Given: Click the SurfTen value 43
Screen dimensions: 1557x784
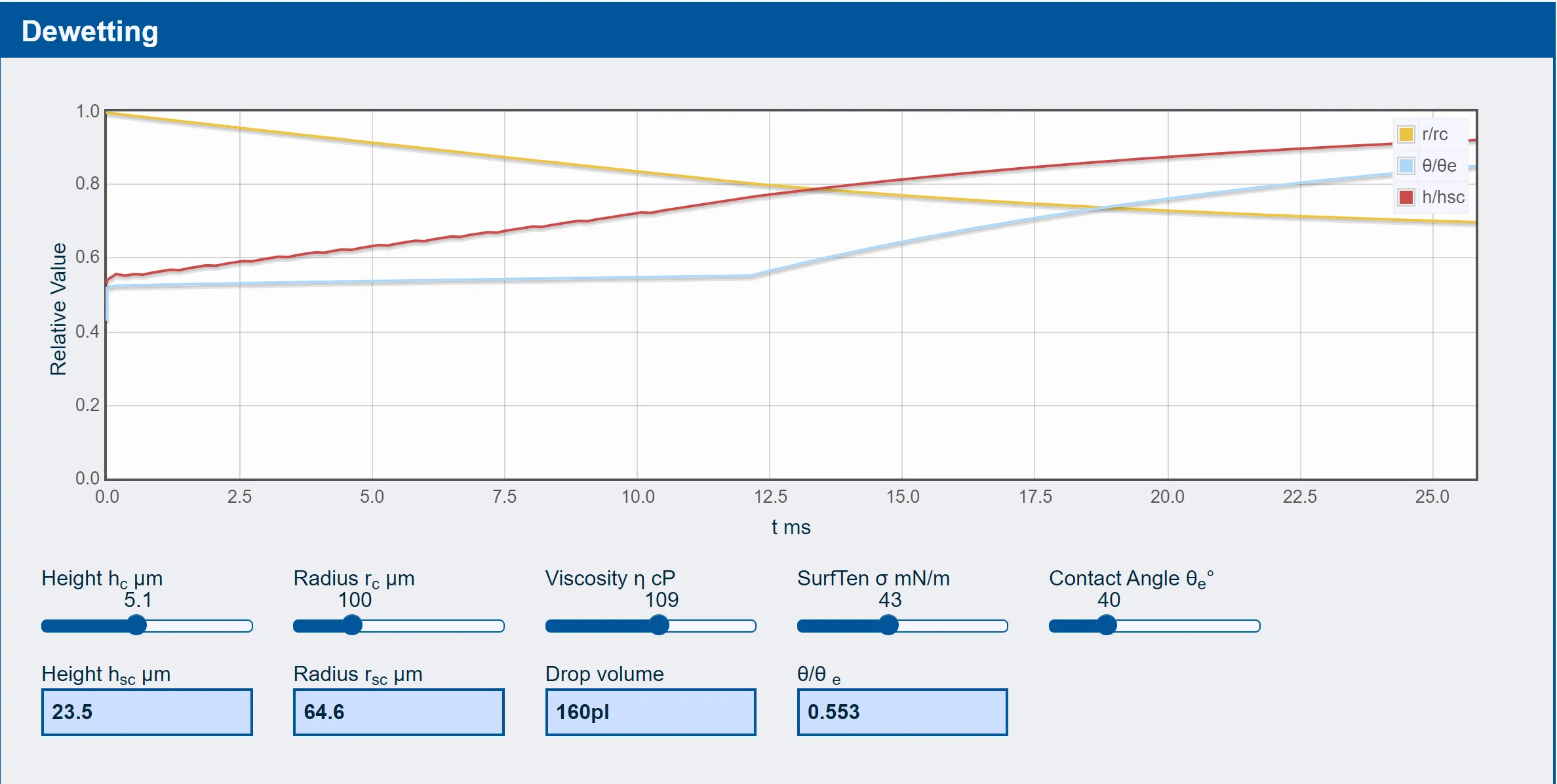Looking at the screenshot, I should click(x=890, y=600).
